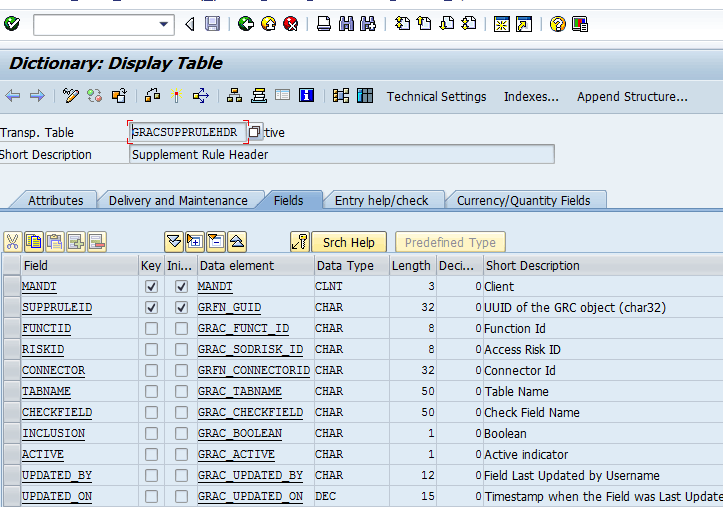This screenshot has height=507, width=723.
Task: Toggle the Key checkbox for RISKID
Action: click(x=151, y=349)
